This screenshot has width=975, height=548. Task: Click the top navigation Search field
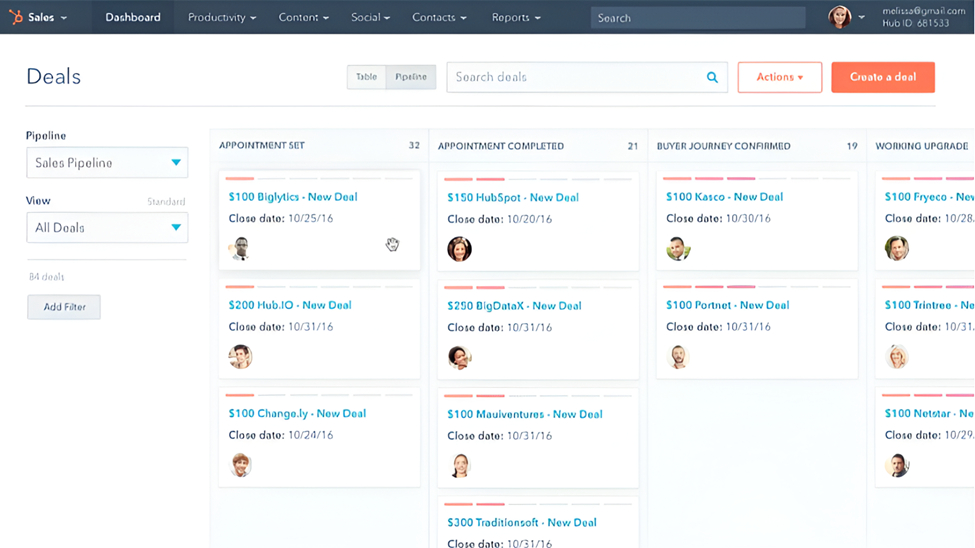[x=698, y=17]
